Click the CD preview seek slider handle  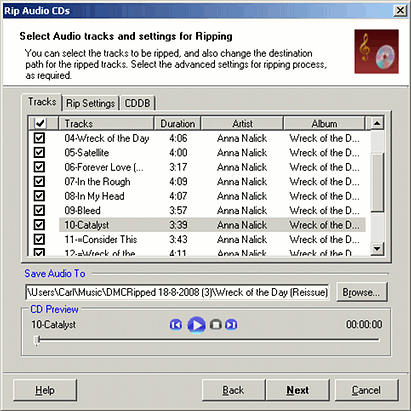point(37,340)
